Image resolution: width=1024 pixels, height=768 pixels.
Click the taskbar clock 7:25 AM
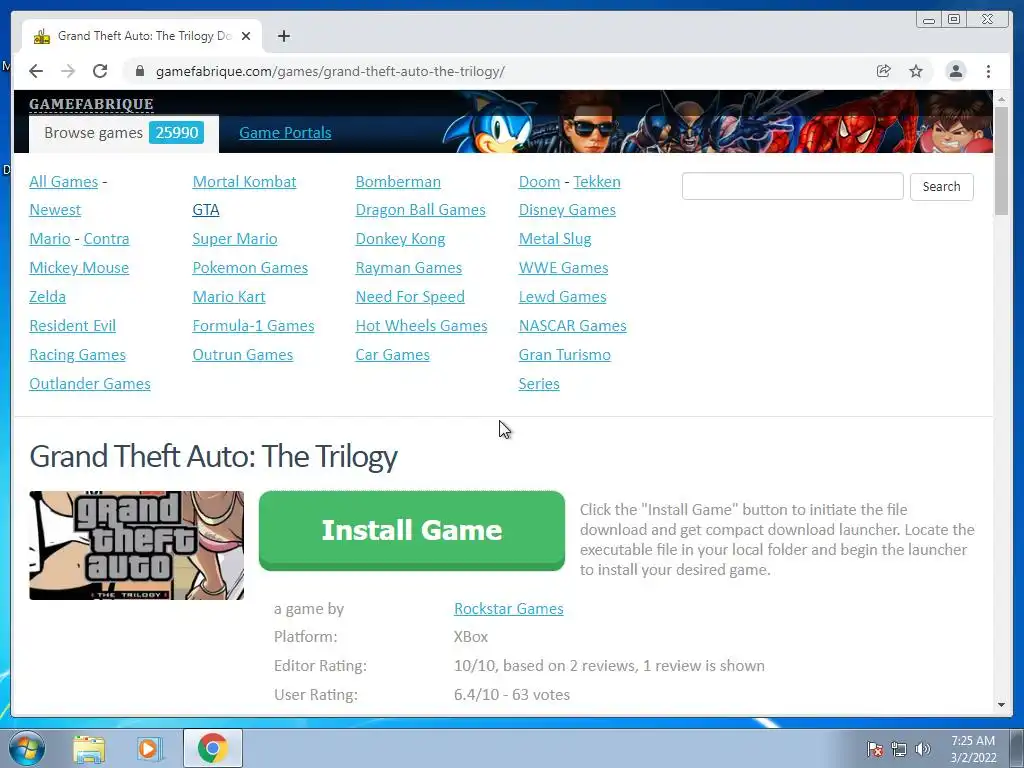[973, 748]
